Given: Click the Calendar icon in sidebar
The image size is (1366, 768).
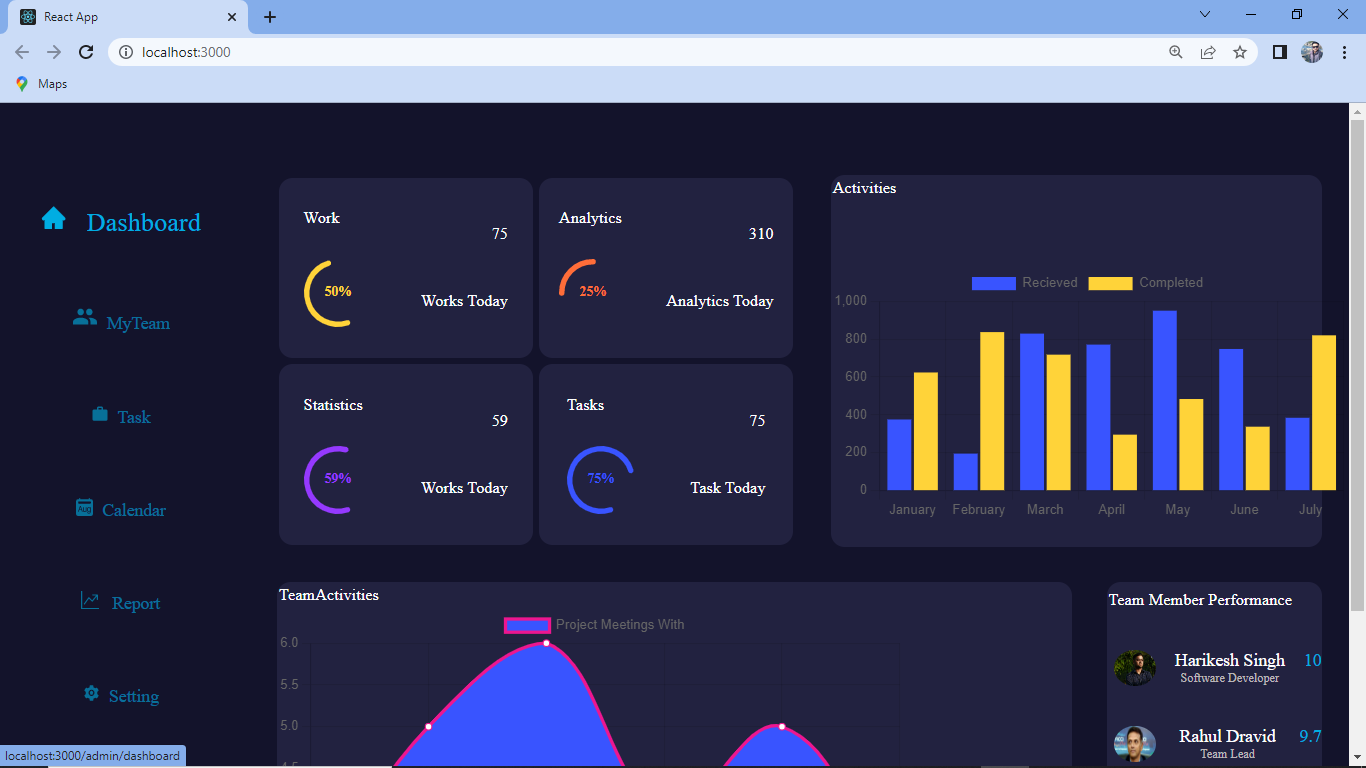Looking at the screenshot, I should click(85, 508).
